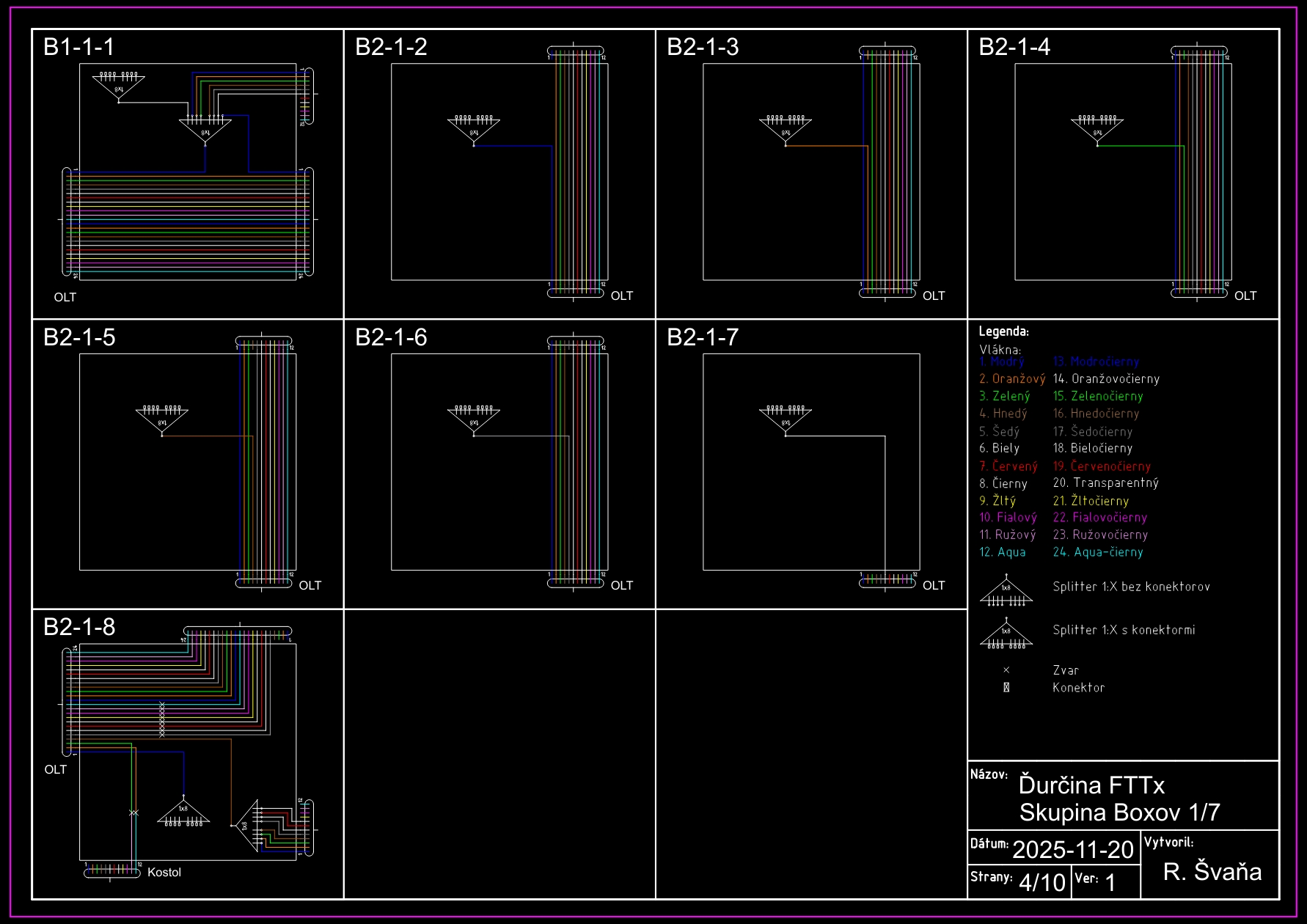Click the B2-1-3 box title
This screenshot has height=924, width=1307.
point(703,47)
